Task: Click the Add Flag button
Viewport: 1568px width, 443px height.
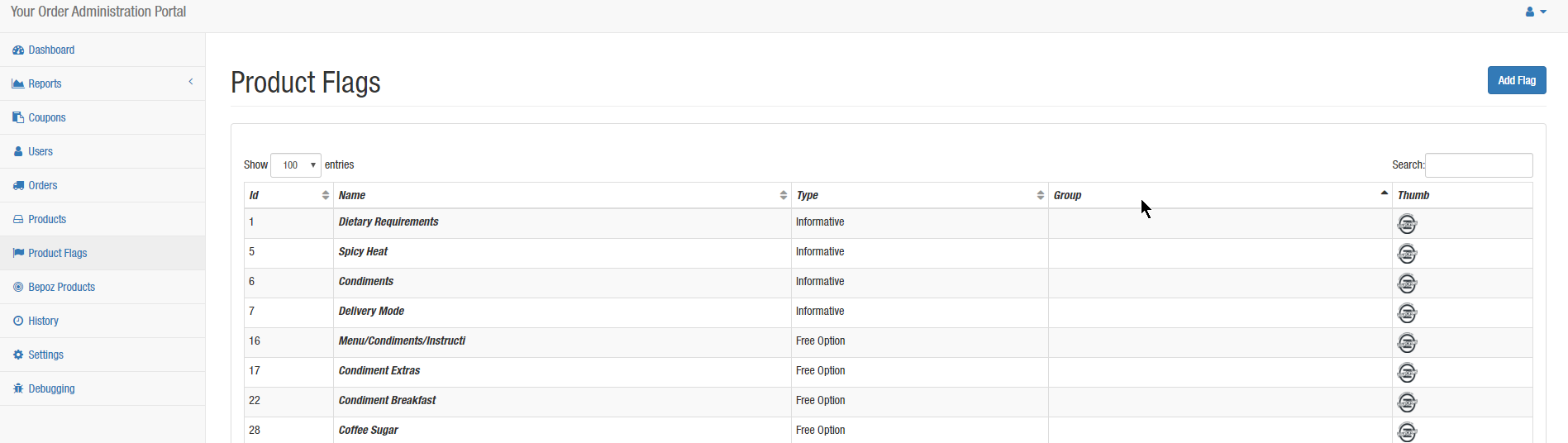Action: click(x=1517, y=80)
